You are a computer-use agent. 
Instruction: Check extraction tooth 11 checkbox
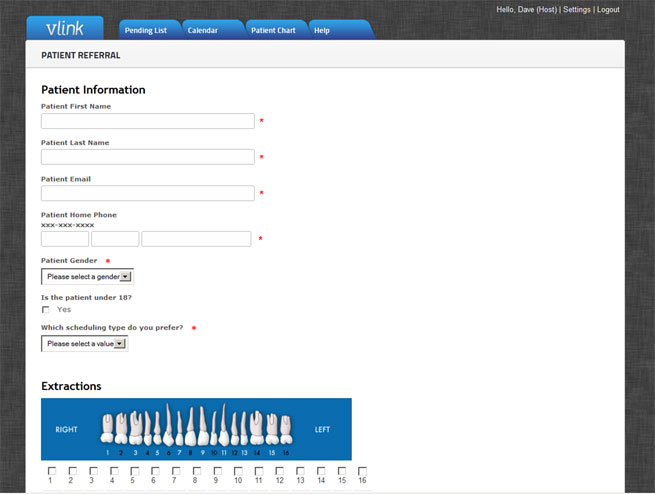[259, 471]
